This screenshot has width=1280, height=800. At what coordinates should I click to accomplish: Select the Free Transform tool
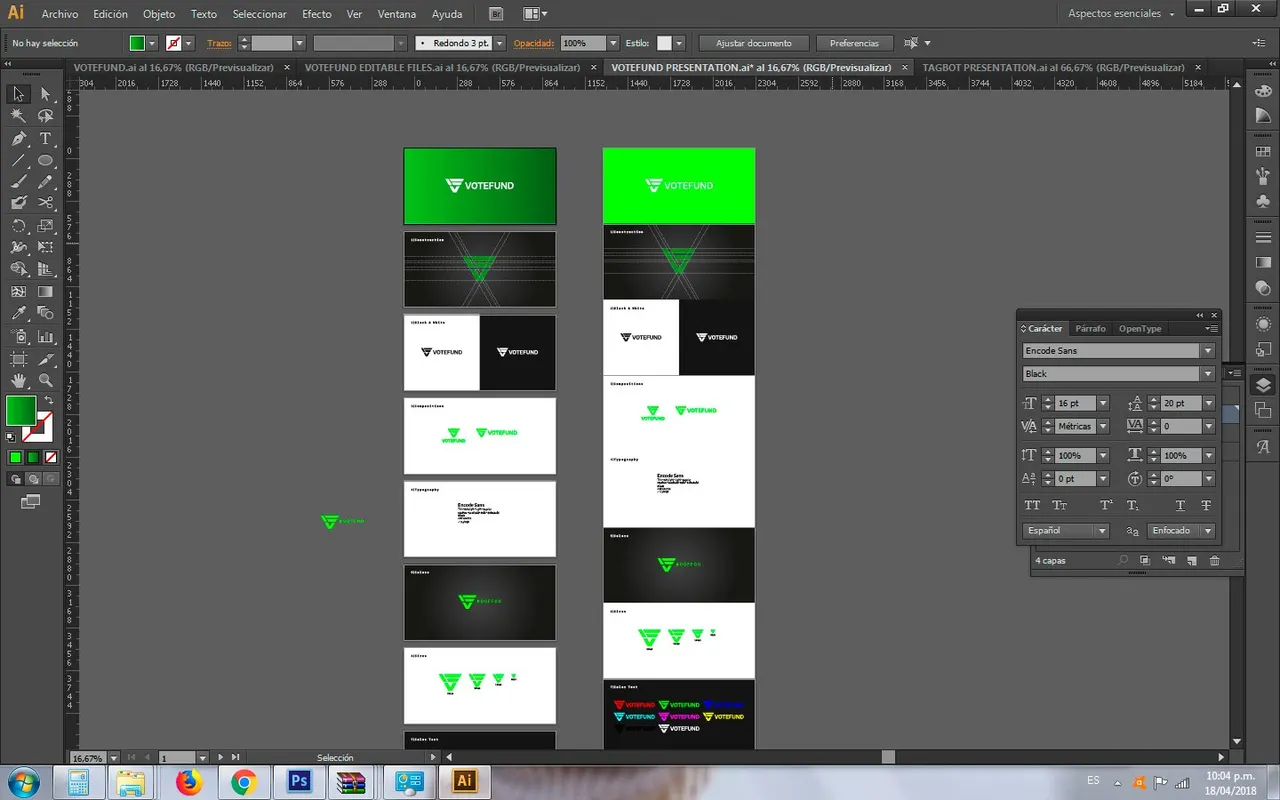point(45,247)
